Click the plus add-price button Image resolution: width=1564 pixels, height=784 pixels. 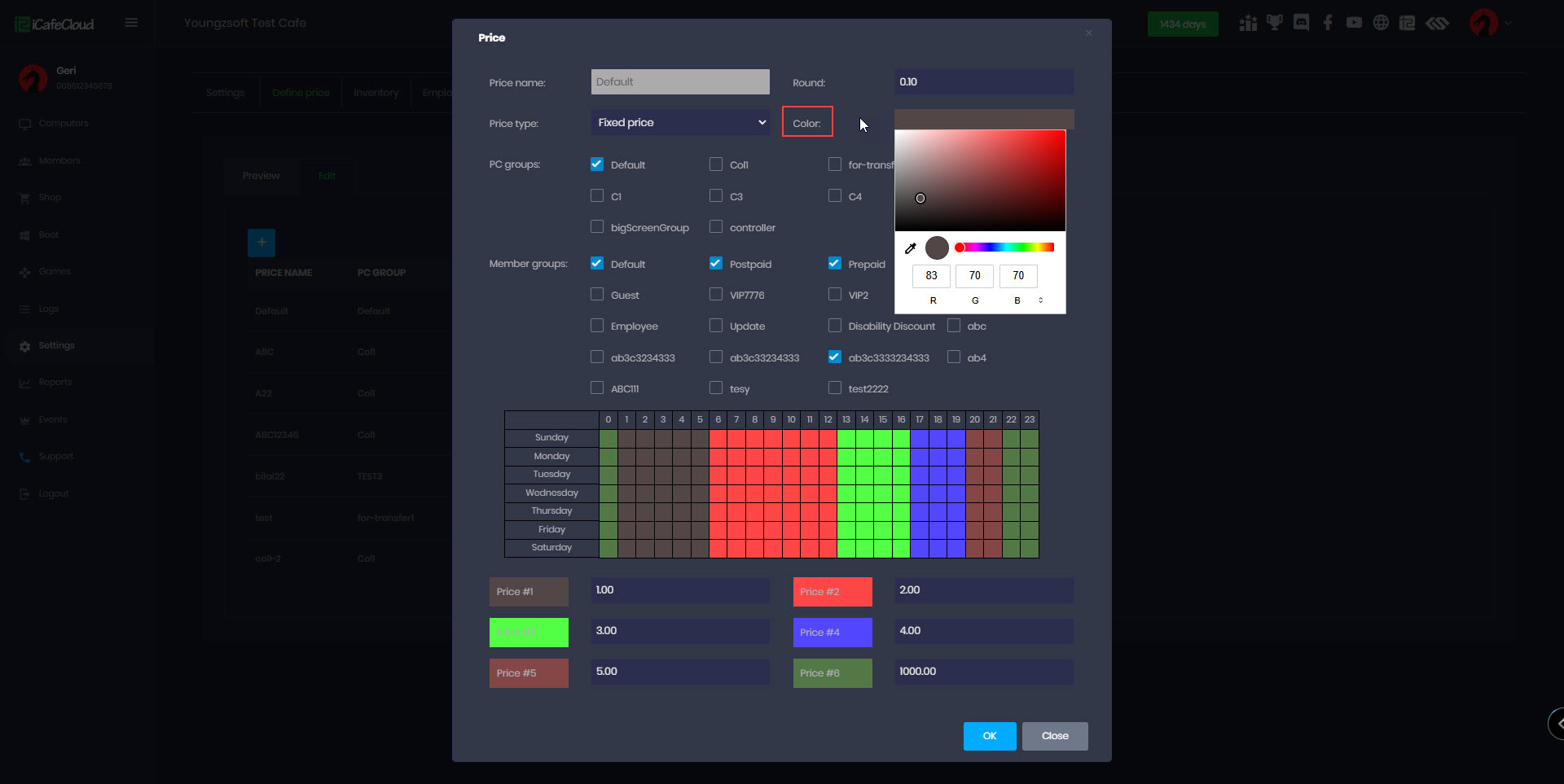(x=261, y=243)
